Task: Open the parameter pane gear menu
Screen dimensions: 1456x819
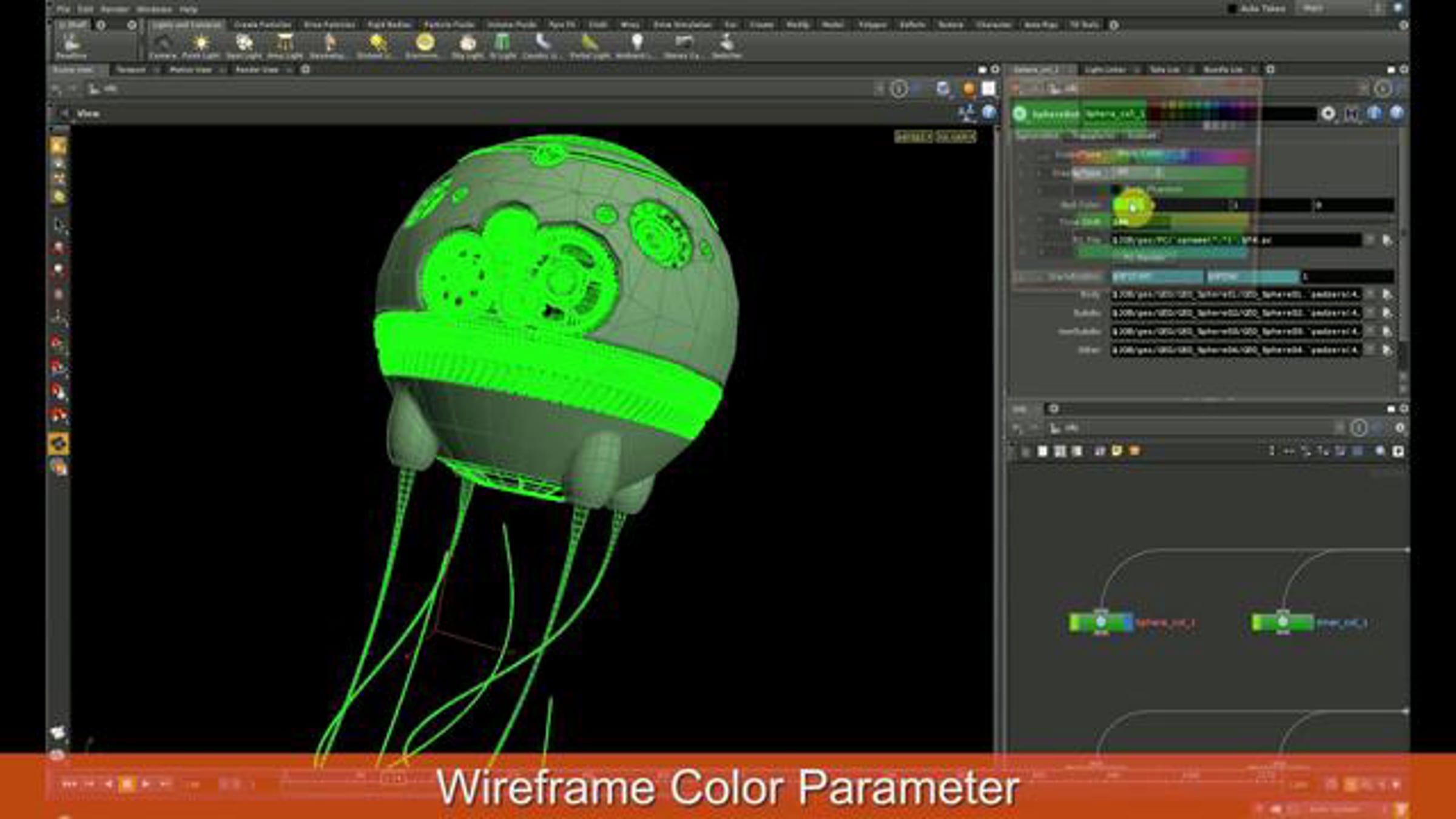Action: [1328, 113]
